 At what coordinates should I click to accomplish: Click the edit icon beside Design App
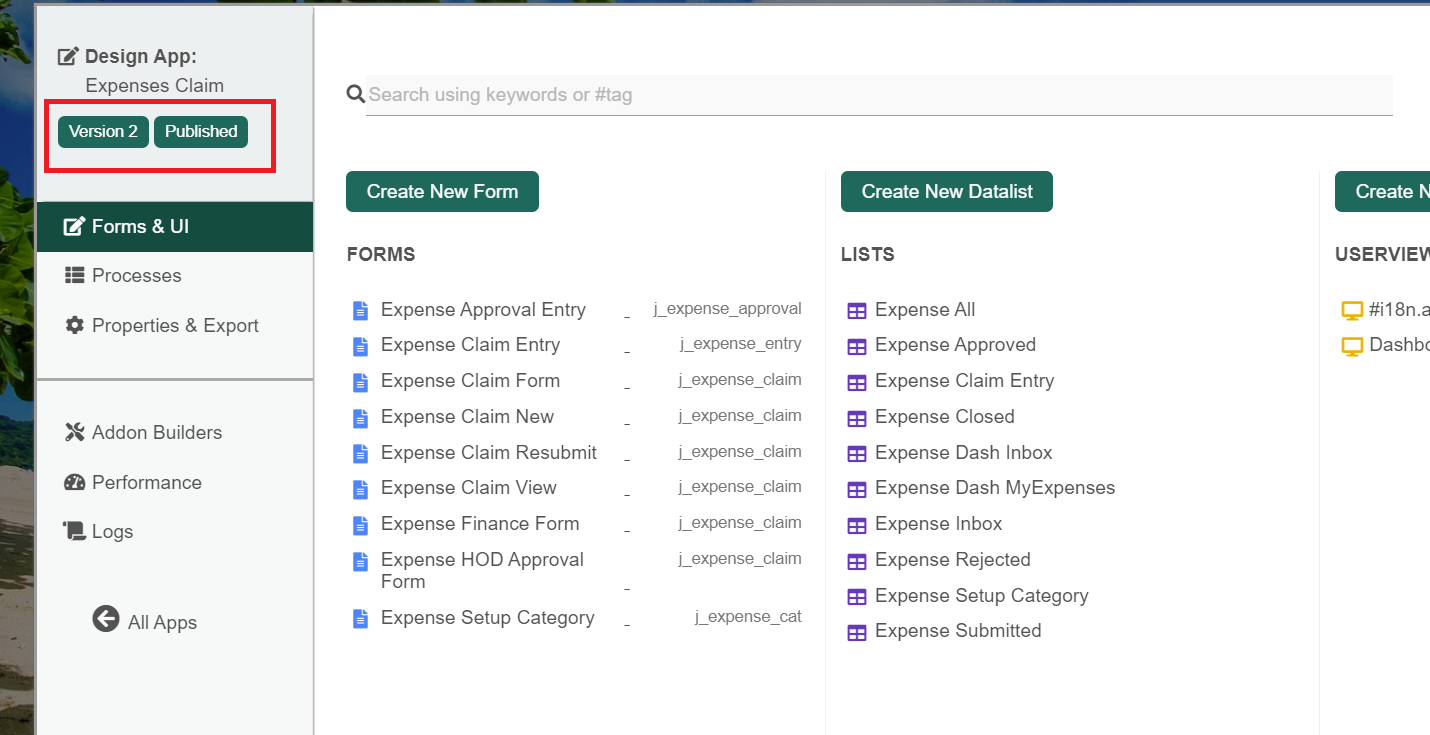tap(68, 56)
